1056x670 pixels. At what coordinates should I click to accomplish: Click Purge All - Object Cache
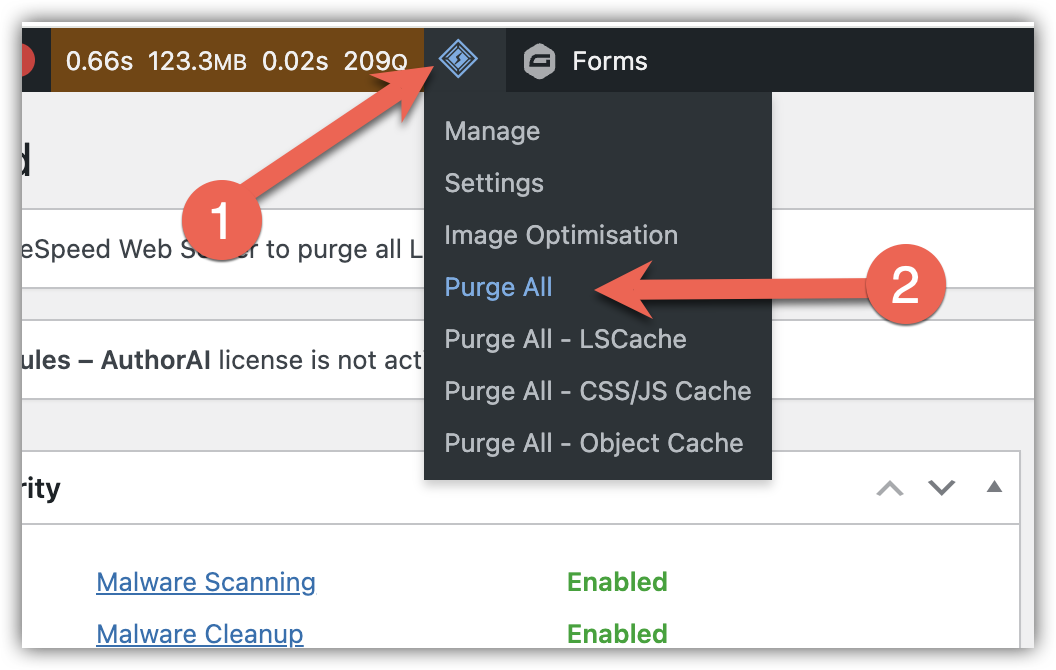point(593,443)
